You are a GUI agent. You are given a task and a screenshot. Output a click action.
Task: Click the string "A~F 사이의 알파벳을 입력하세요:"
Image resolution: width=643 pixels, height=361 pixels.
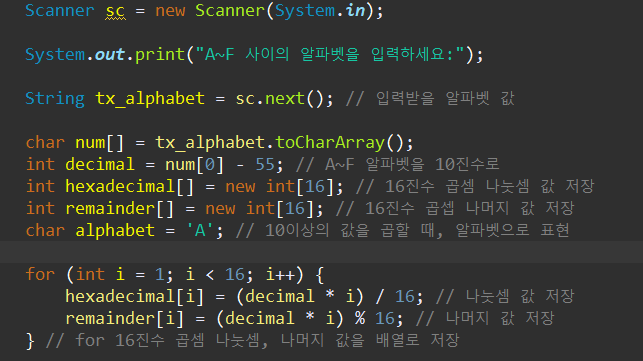330,54
